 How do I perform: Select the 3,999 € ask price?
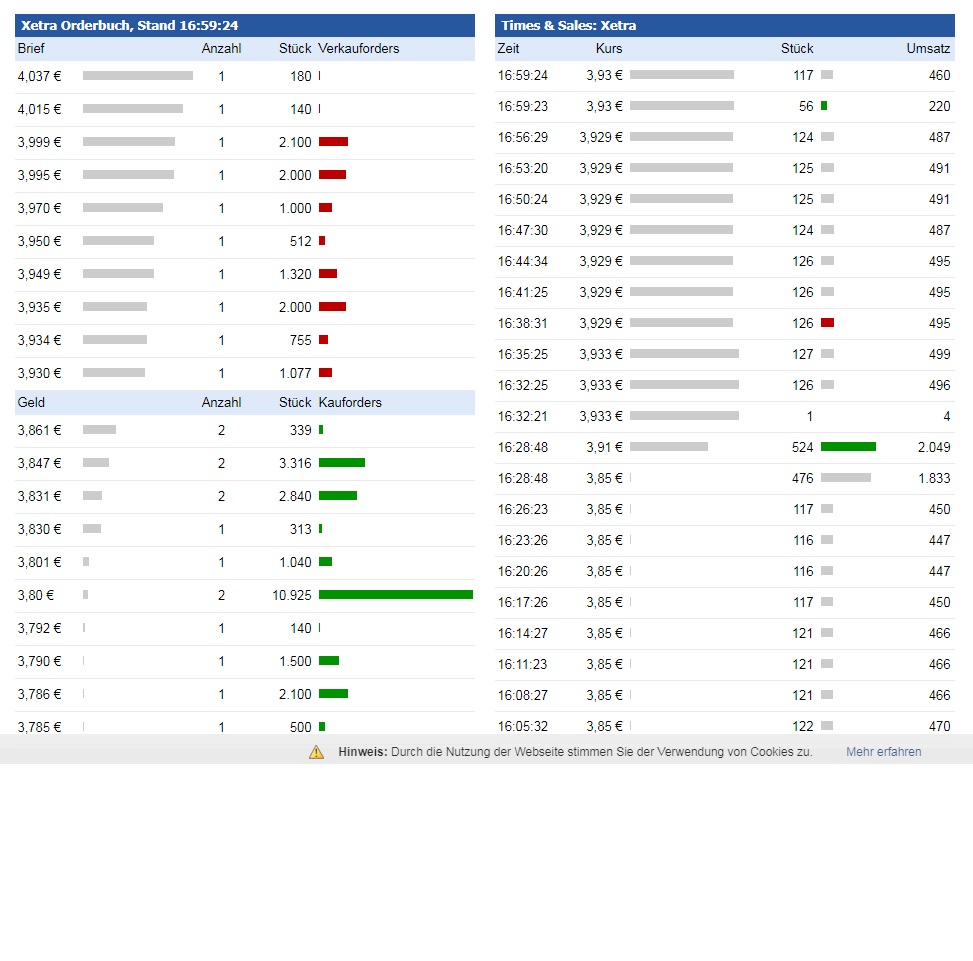coord(40,142)
